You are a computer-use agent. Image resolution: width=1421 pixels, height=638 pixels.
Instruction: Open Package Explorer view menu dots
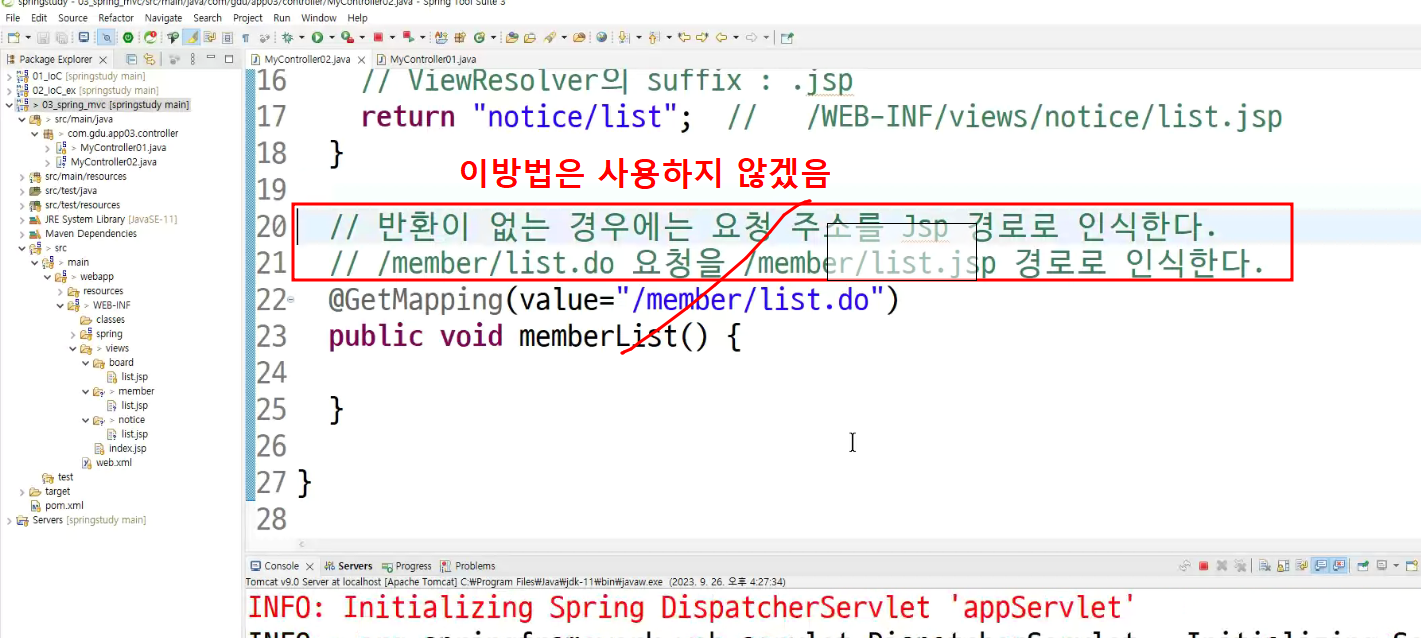click(x=192, y=59)
